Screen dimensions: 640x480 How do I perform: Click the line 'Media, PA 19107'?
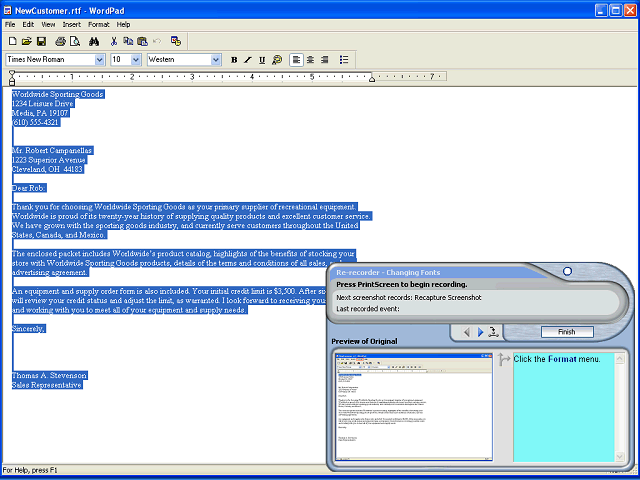pyautogui.click(x=40, y=113)
